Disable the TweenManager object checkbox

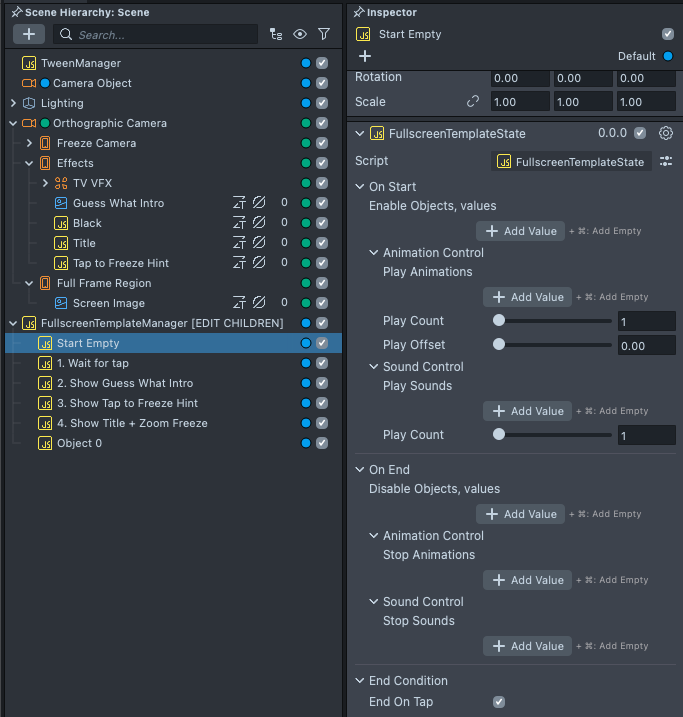[x=322, y=63]
